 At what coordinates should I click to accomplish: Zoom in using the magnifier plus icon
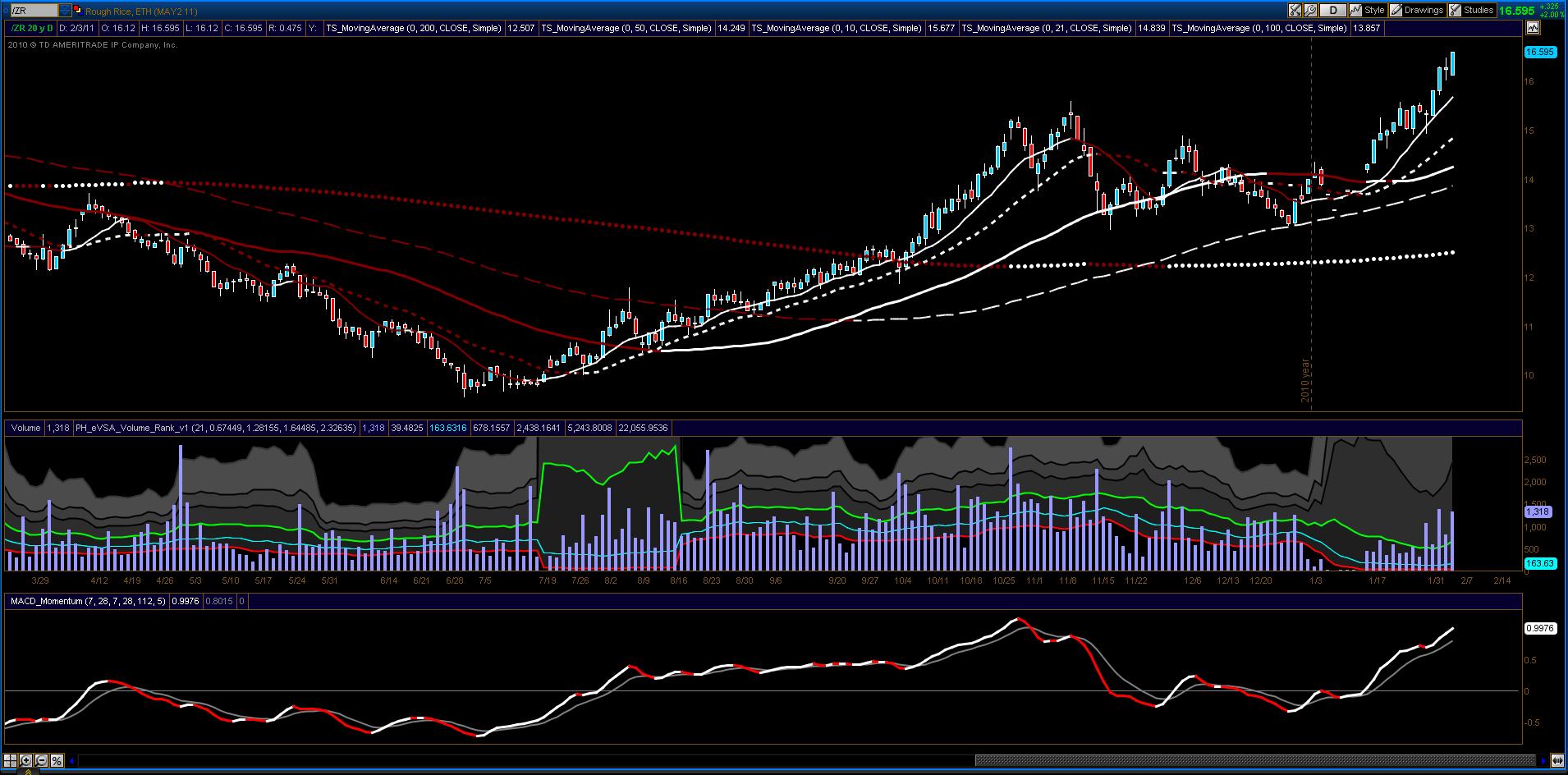click(x=26, y=760)
